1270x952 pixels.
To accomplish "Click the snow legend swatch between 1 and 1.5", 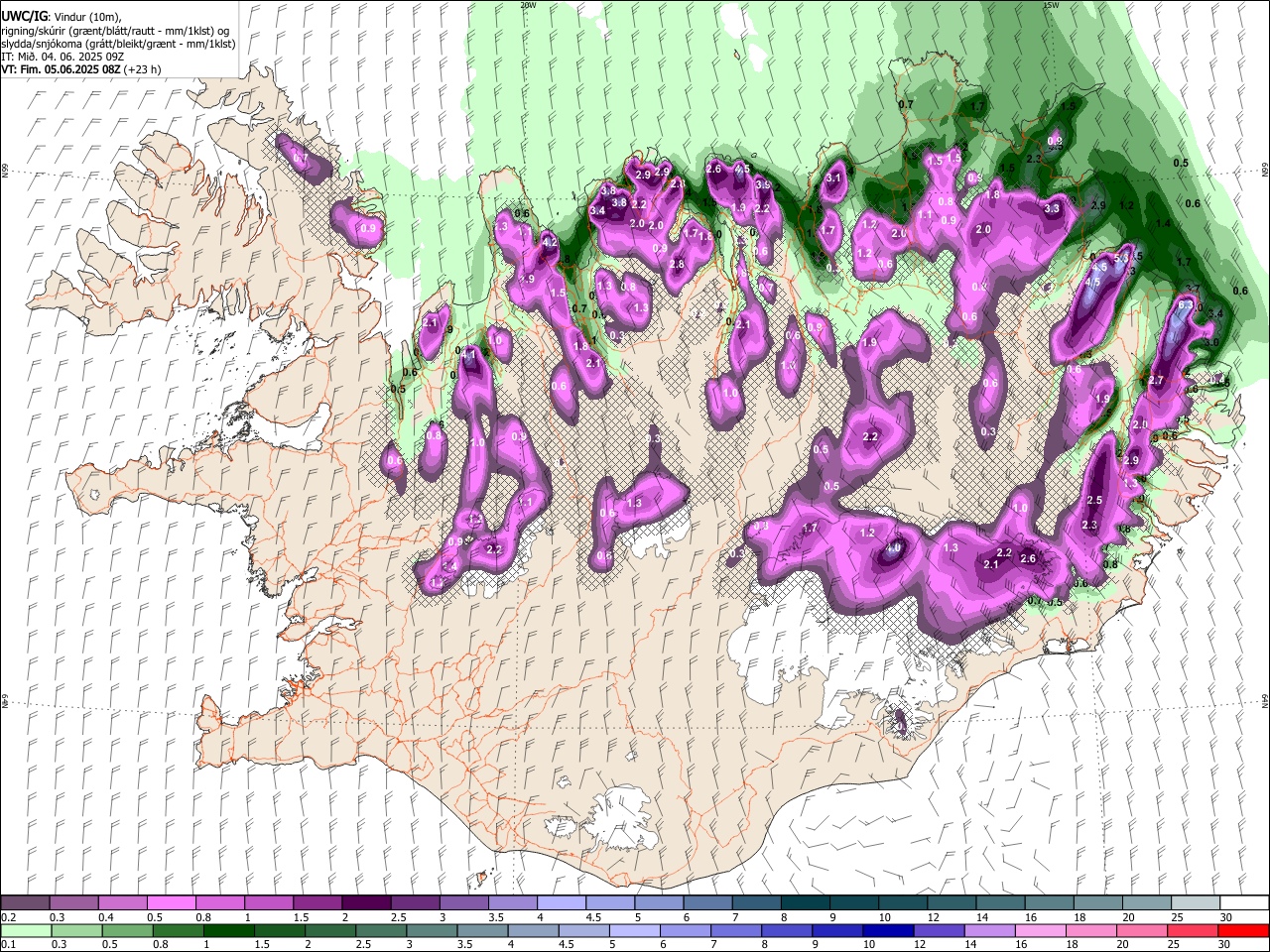I will [x=269, y=902].
